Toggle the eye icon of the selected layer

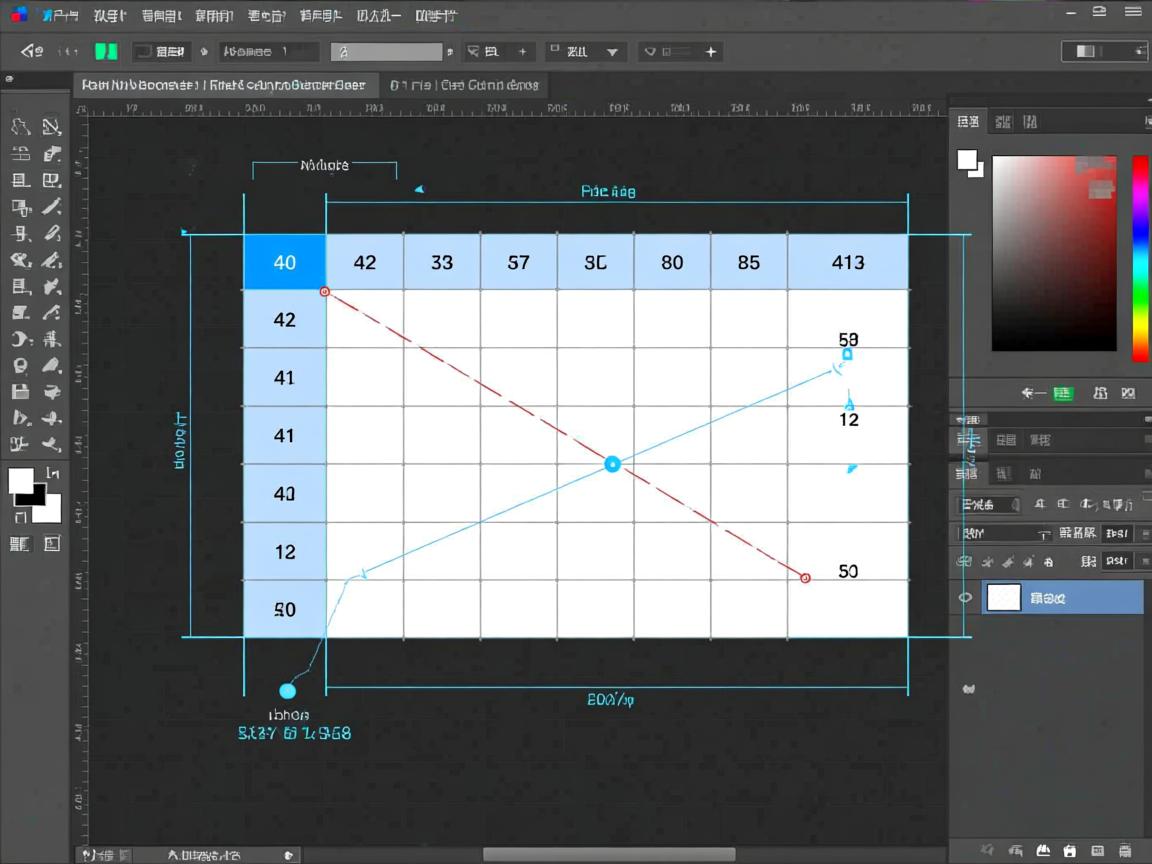point(965,598)
